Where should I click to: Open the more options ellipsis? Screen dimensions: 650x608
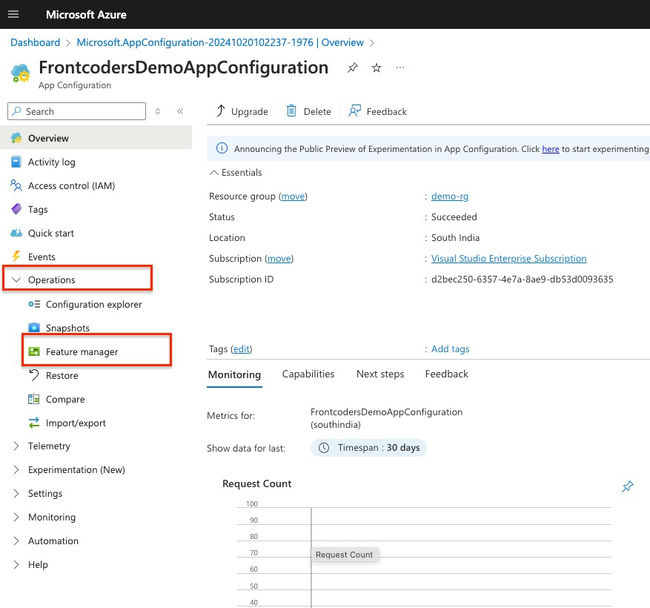(x=400, y=67)
